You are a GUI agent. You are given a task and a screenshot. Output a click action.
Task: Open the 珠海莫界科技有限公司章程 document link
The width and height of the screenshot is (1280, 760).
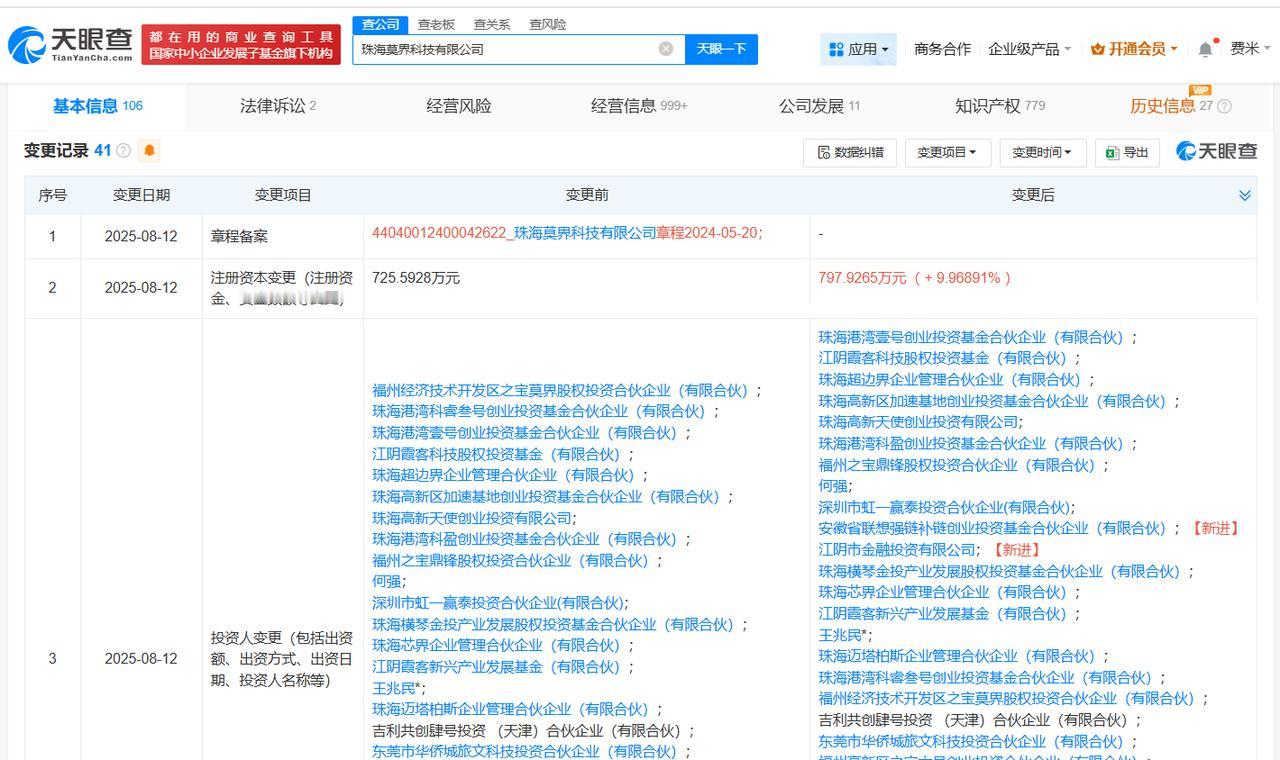click(567, 232)
